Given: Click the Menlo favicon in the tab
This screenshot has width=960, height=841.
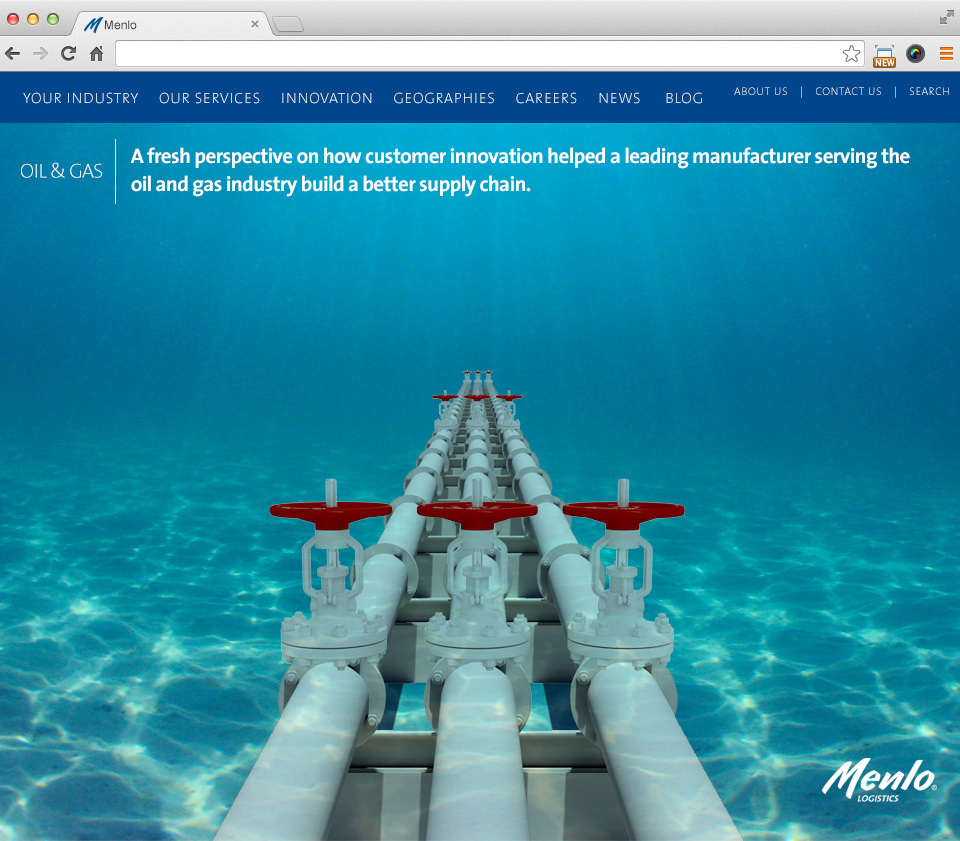Looking at the screenshot, I should click(92, 24).
